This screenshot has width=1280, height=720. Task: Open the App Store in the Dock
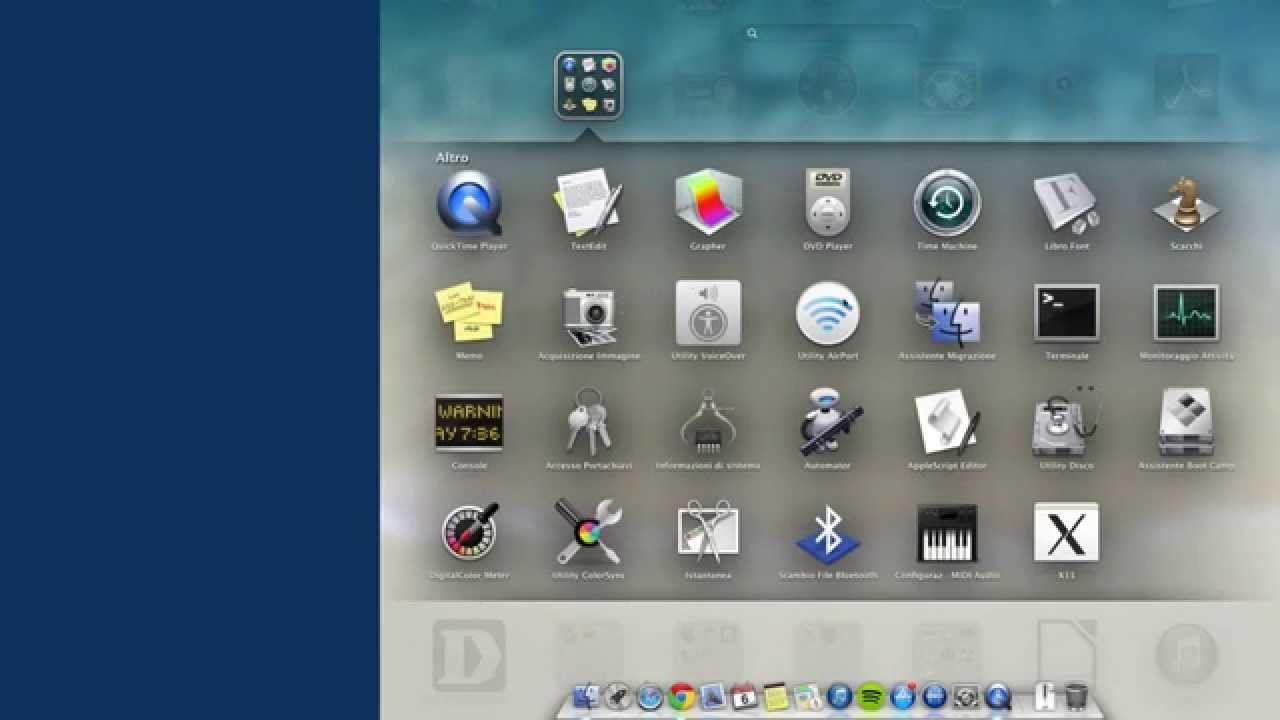click(903, 696)
